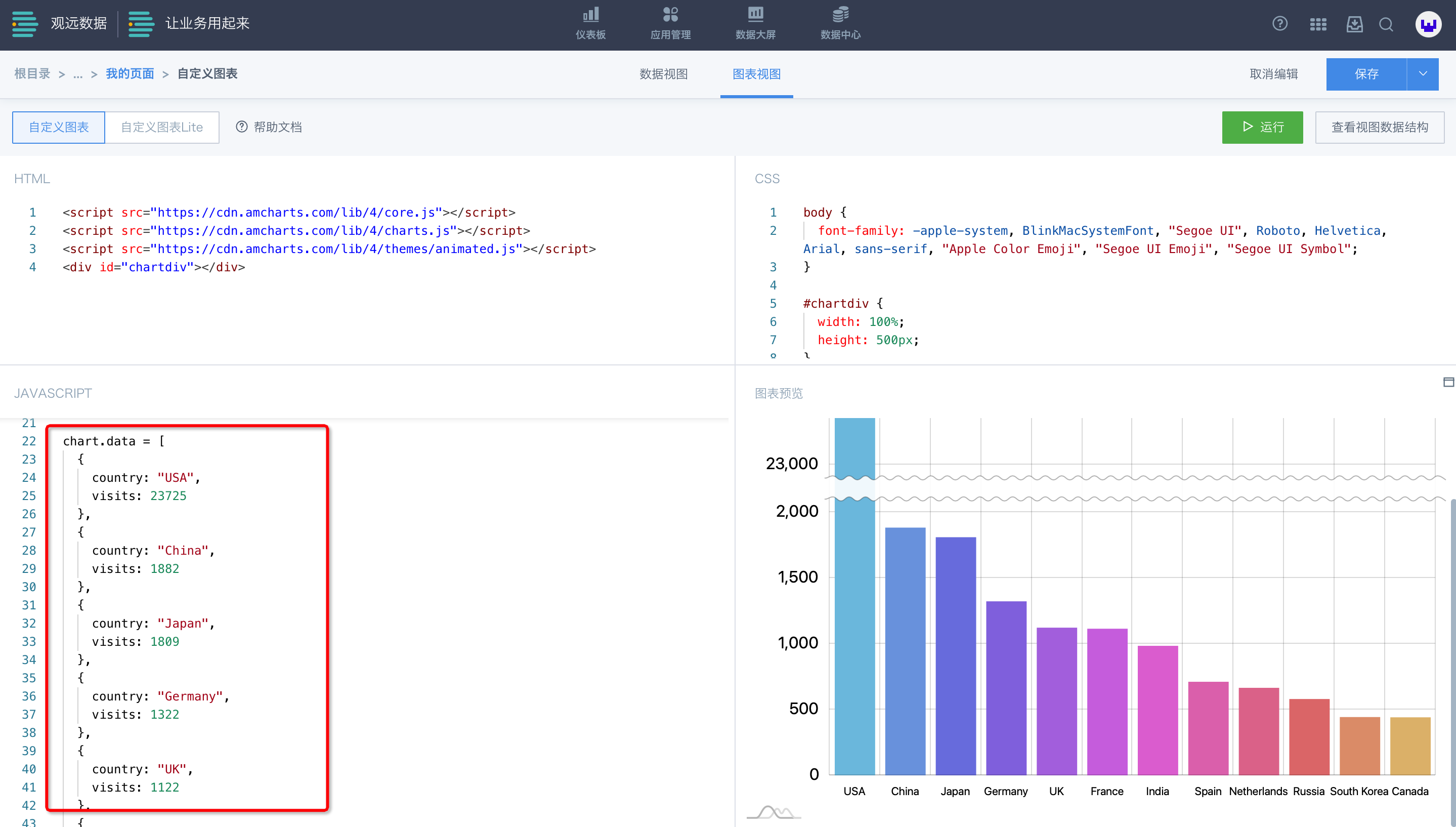Maximize the chart preview panel icon

[x=1448, y=382]
